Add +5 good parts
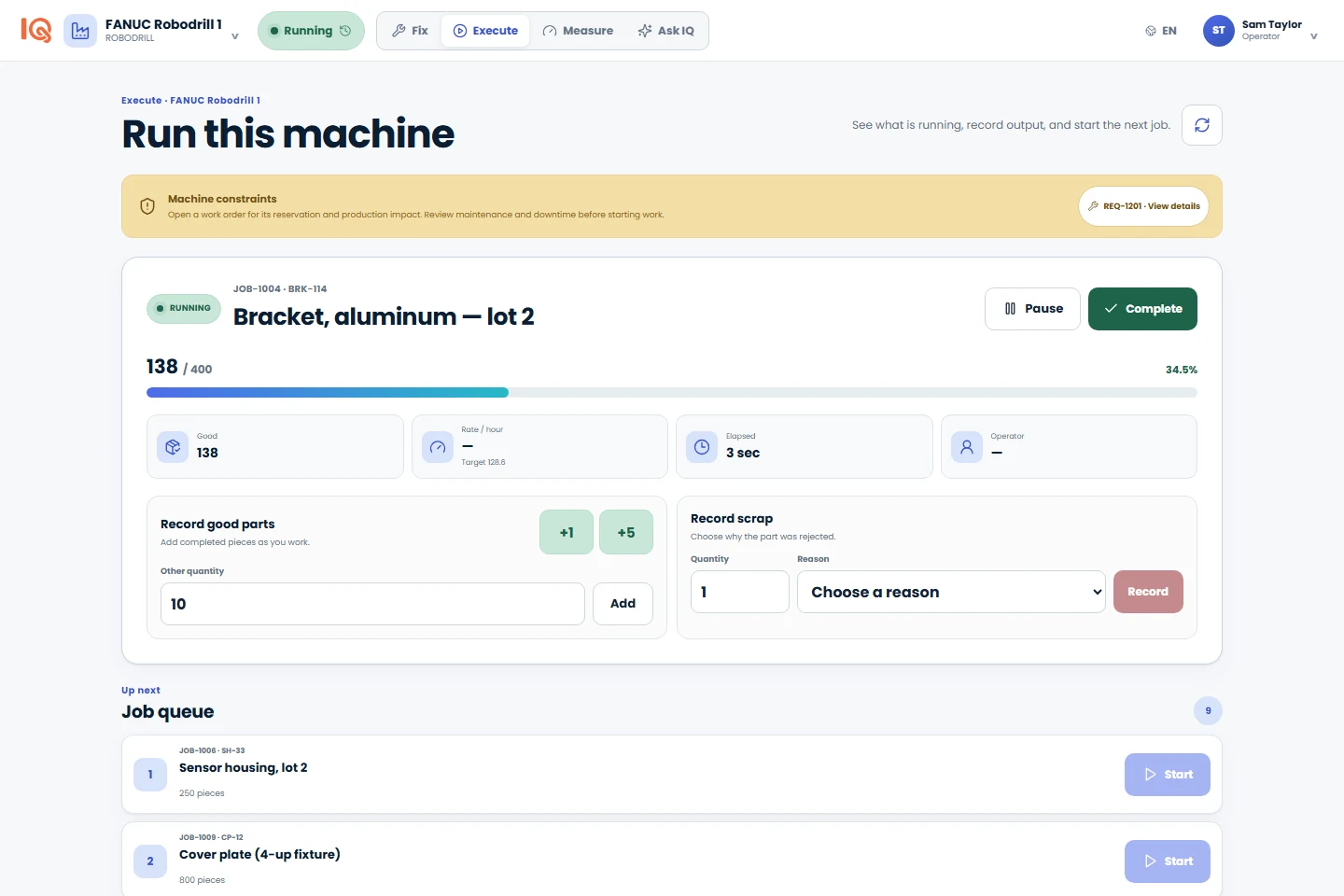The image size is (1344, 896). [626, 532]
